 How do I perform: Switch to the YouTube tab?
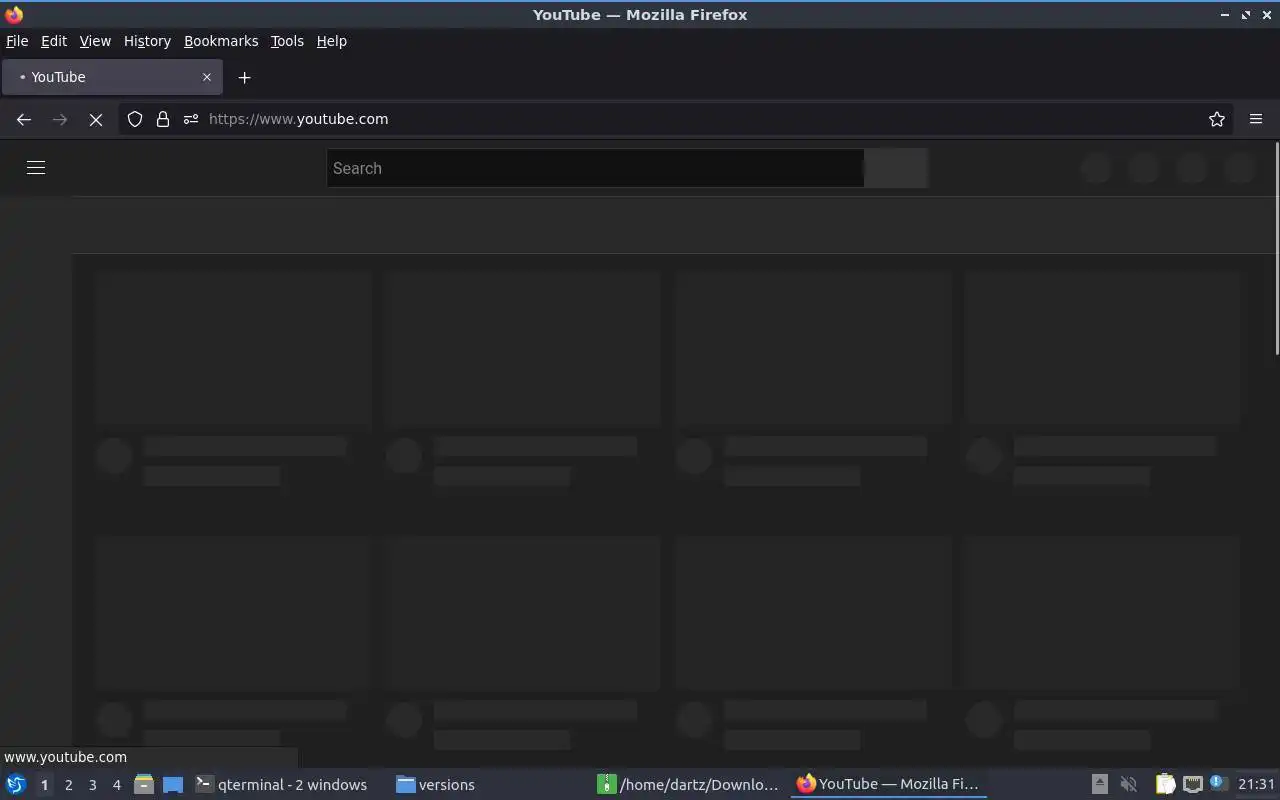tap(112, 77)
